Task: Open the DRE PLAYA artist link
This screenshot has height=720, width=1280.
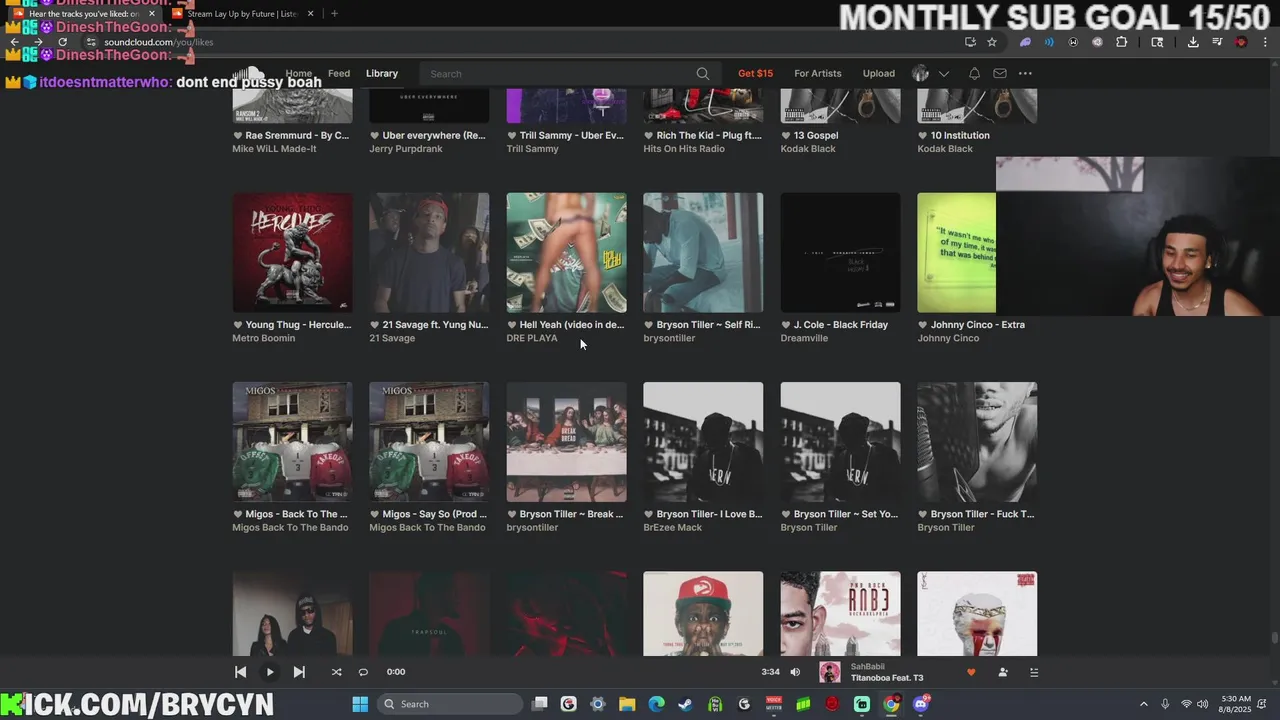Action: point(532,338)
